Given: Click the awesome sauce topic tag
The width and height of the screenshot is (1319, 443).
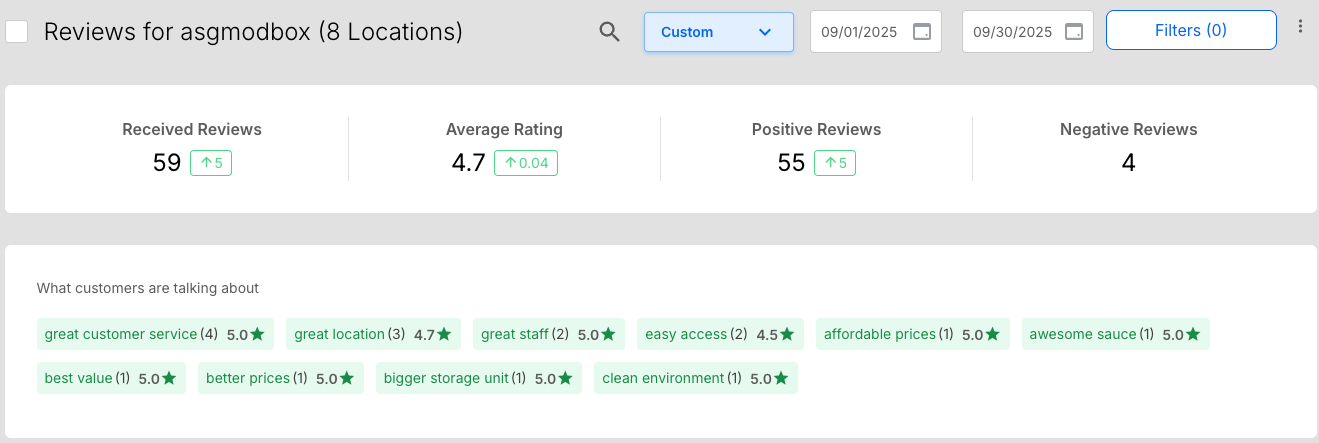Looking at the screenshot, I should [x=1115, y=334].
